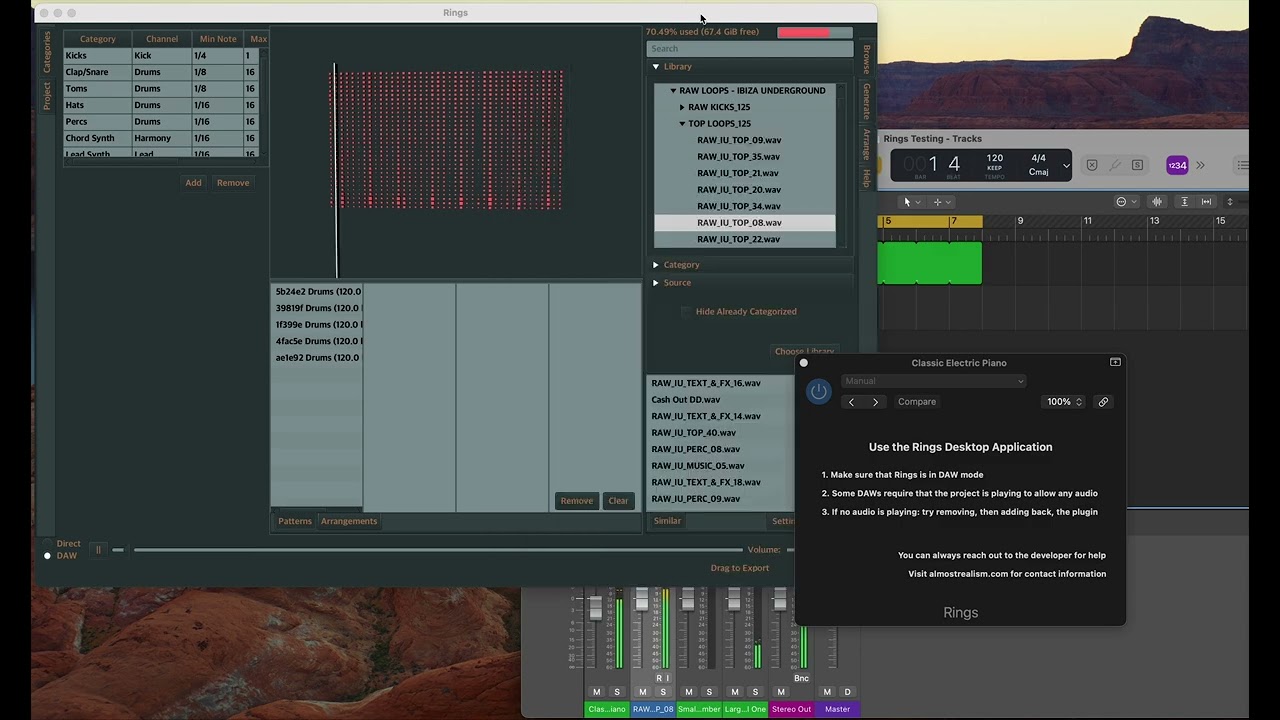Solo the RAW...P_08 mixer channel
The width and height of the screenshot is (1280, 720).
[x=663, y=692]
